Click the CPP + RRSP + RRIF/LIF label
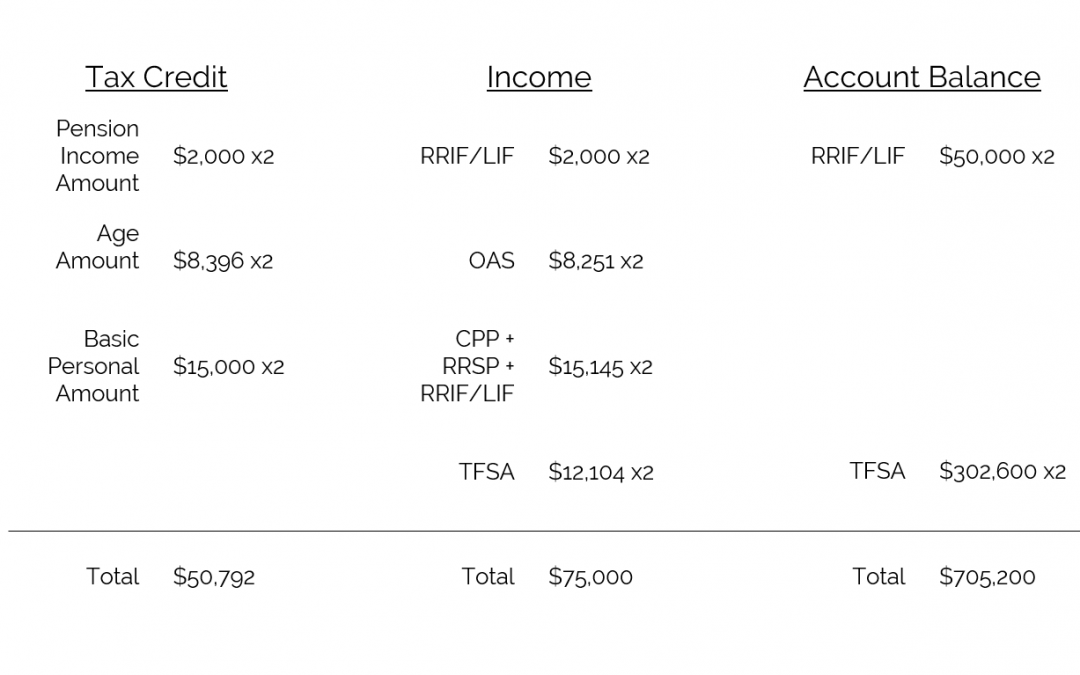This screenshot has width=1080, height=675. [467, 366]
